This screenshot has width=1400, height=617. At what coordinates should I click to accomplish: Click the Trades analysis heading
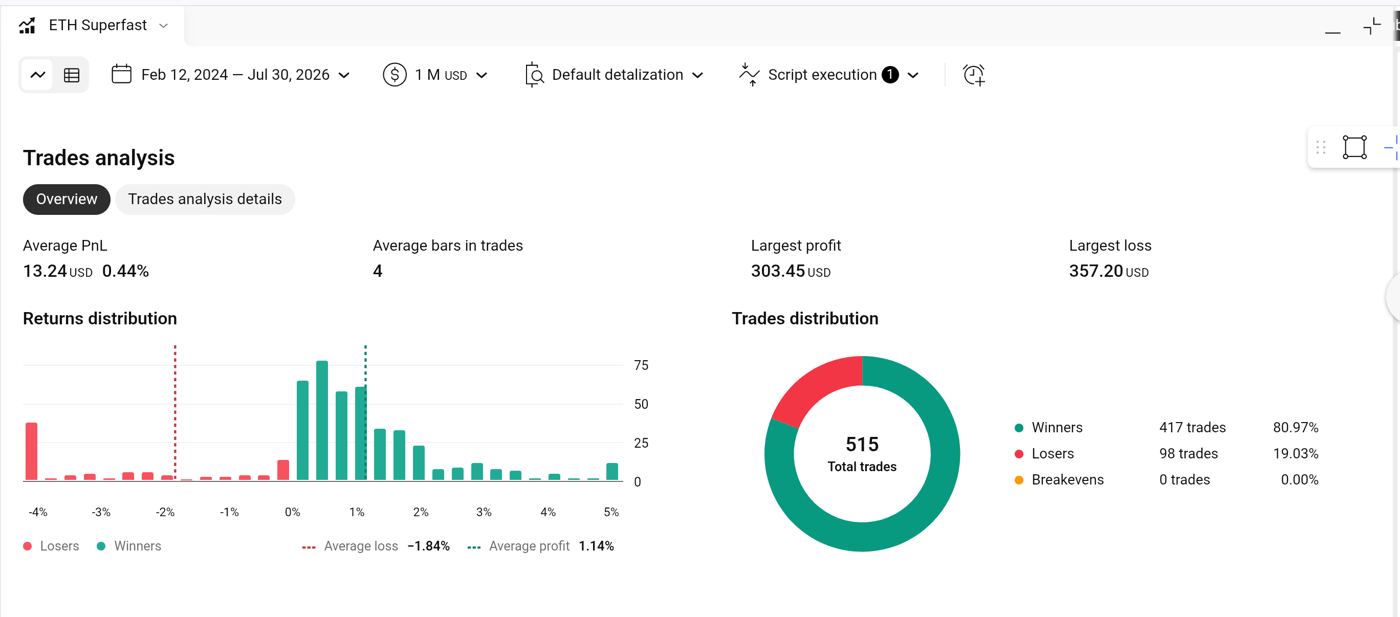99,158
